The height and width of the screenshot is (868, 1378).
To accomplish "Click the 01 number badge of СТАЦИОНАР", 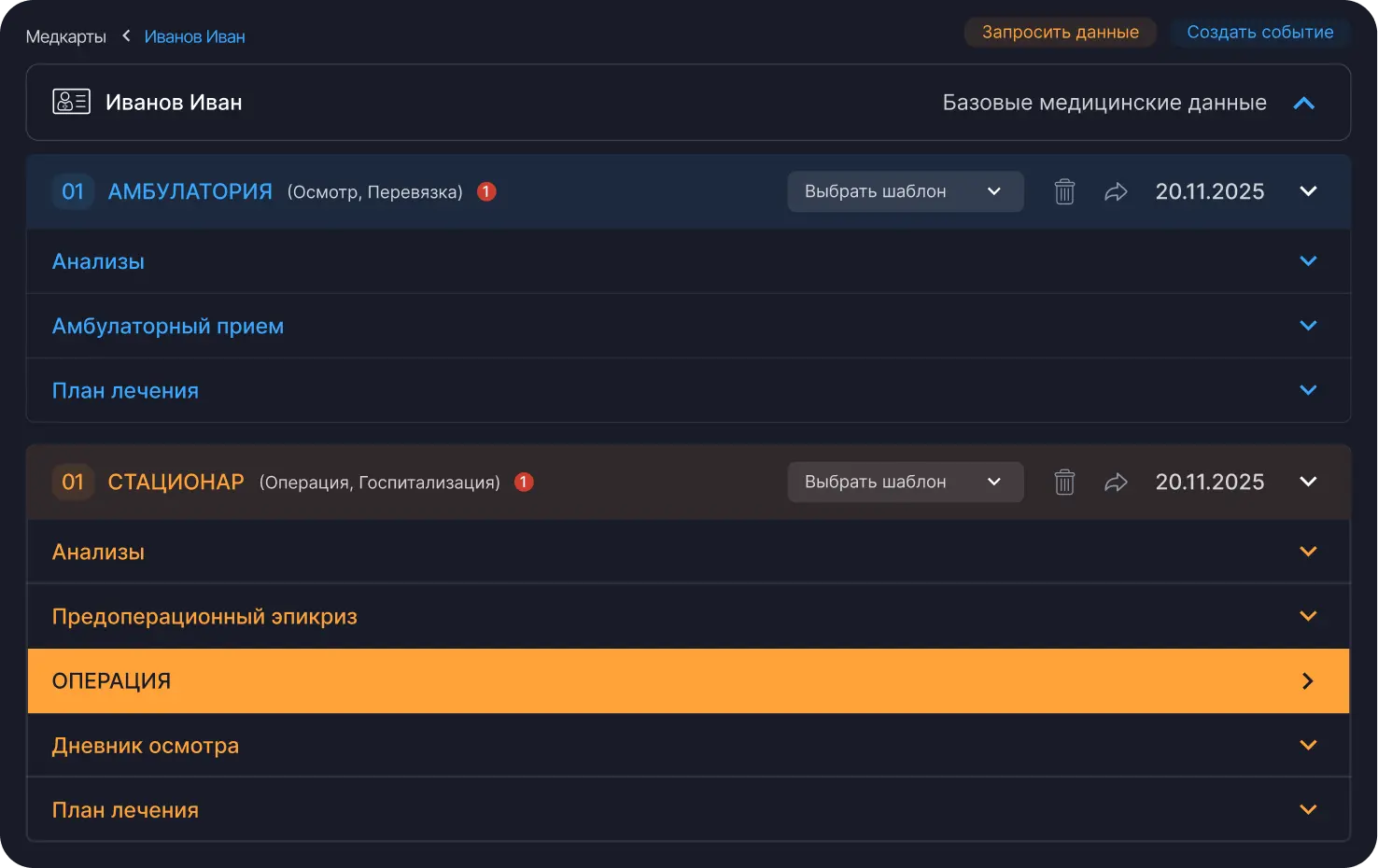I will coord(73,482).
